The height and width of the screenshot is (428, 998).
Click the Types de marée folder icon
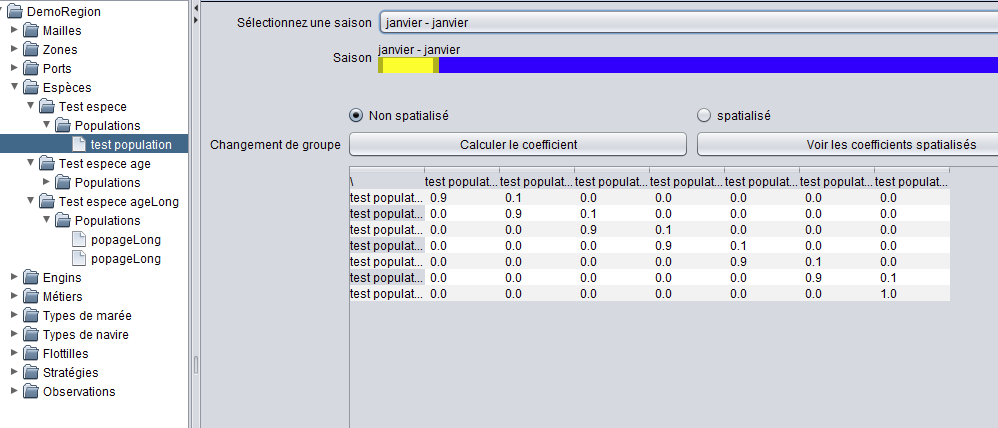point(31,316)
